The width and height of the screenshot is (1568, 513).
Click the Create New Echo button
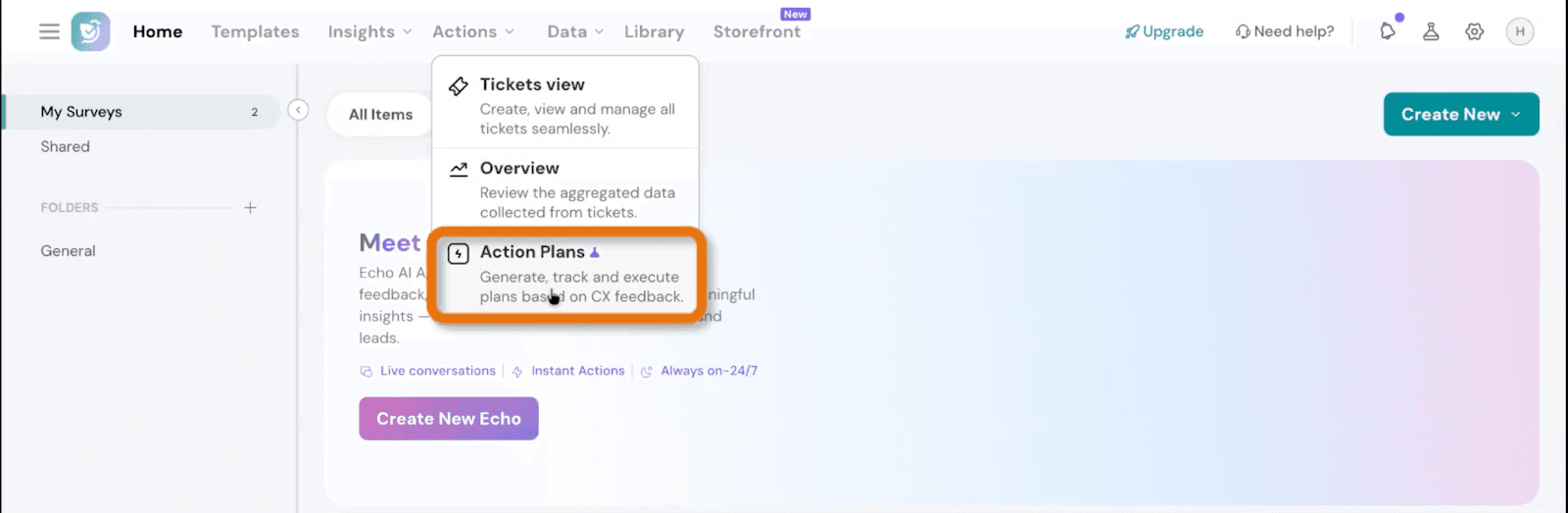pos(448,419)
